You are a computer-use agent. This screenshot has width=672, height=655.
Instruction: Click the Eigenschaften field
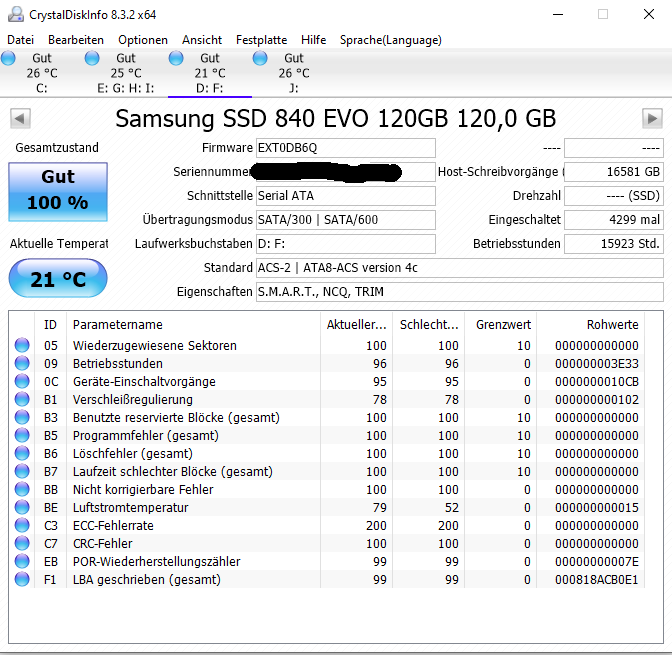click(x=459, y=292)
